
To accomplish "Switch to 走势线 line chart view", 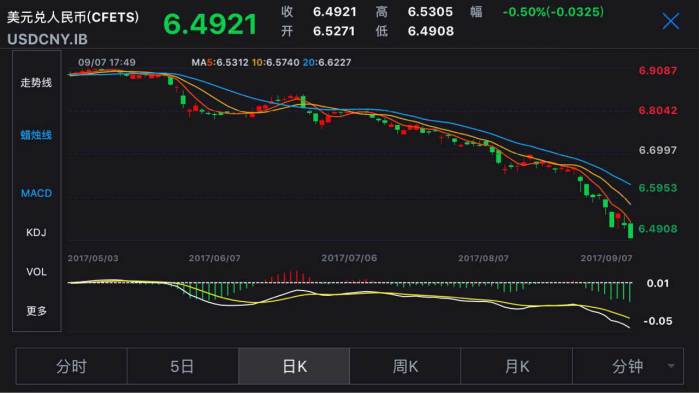I will (36, 83).
